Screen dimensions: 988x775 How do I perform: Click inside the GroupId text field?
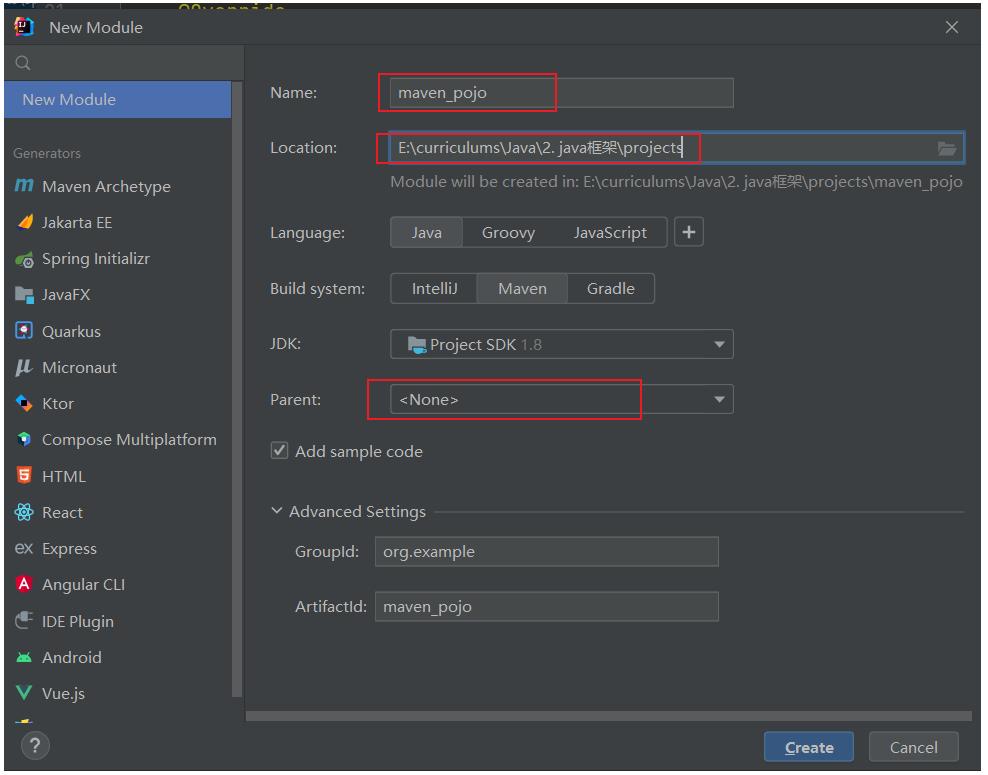tap(546, 552)
